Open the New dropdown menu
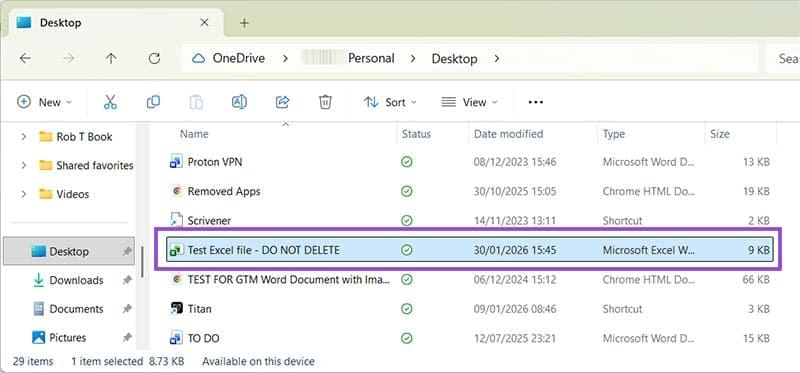Screen dimensions: 800x373 [x=44, y=102]
